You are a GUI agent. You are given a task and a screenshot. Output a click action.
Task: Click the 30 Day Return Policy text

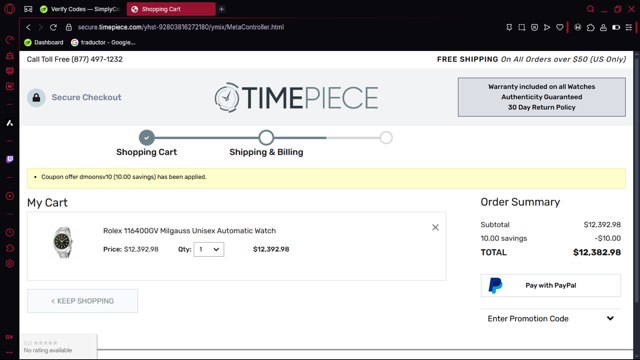tap(542, 107)
